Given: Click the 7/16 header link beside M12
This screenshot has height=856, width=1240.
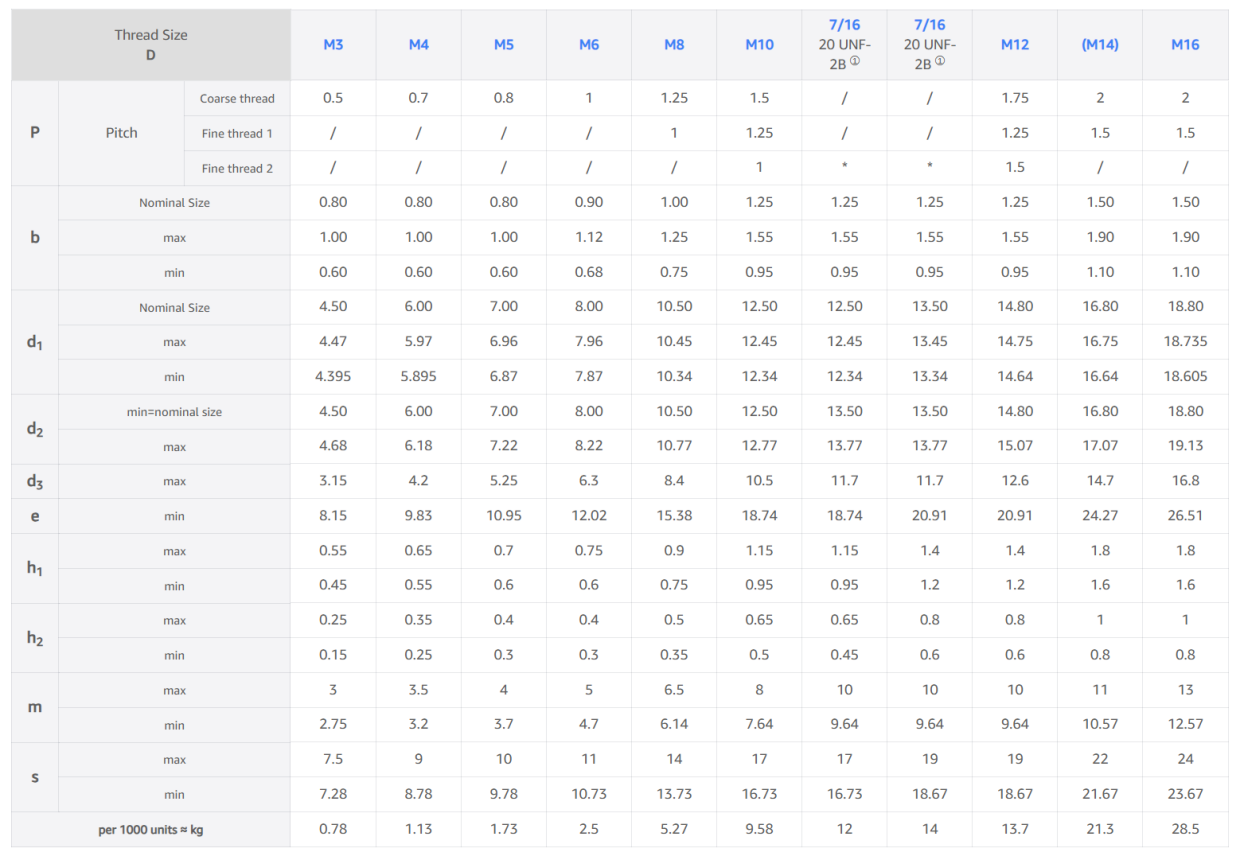Looking at the screenshot, I should click(929, 25).
